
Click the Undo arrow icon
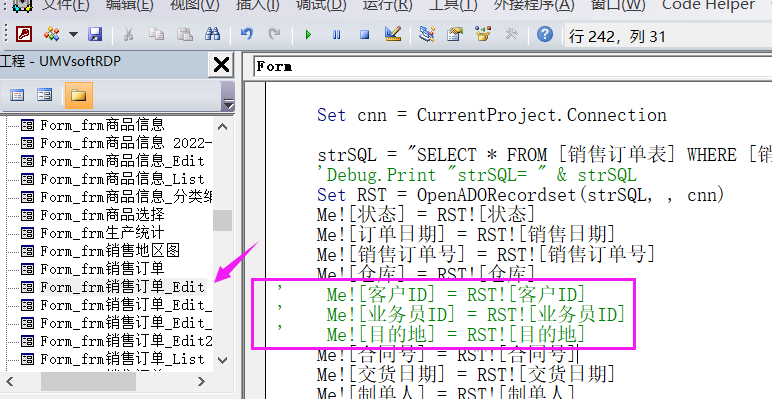click(247, 34)
